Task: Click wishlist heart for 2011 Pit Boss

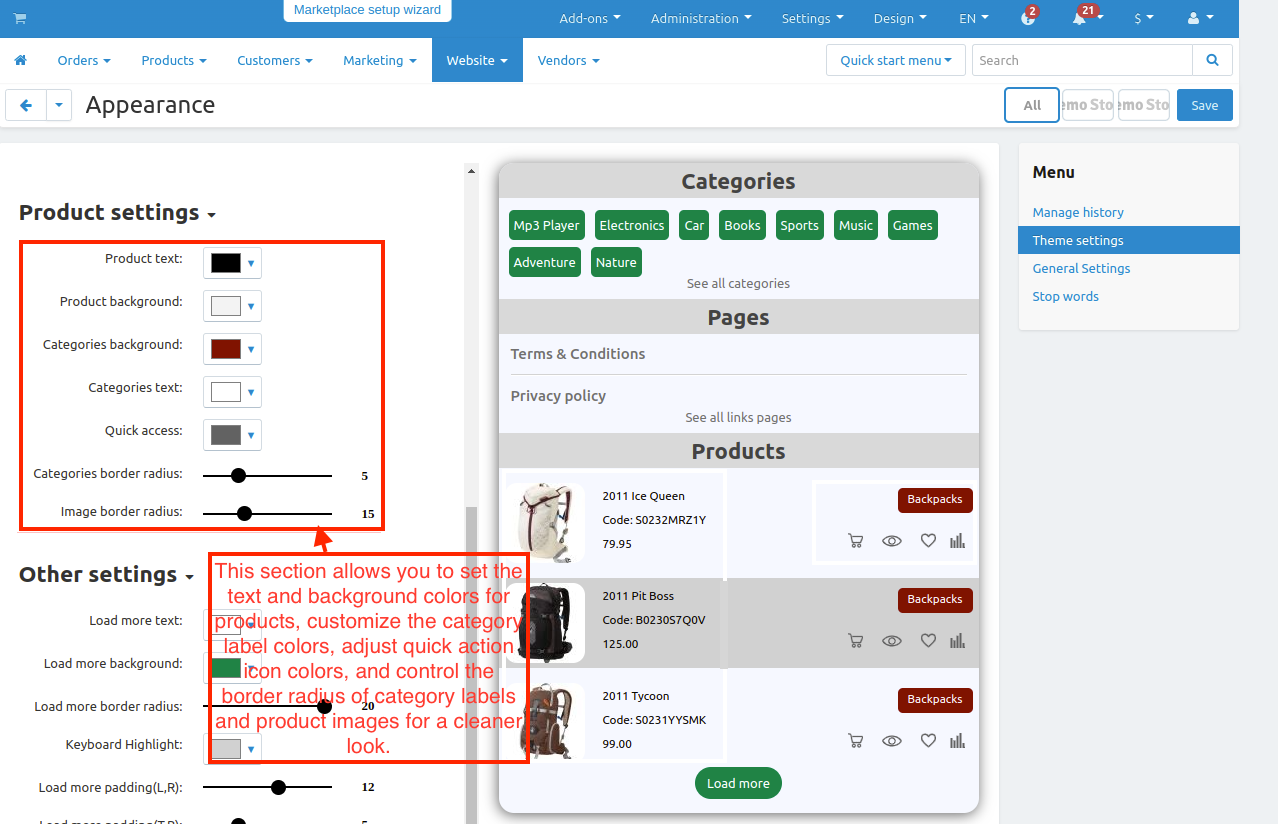Action: coord(928,641)
